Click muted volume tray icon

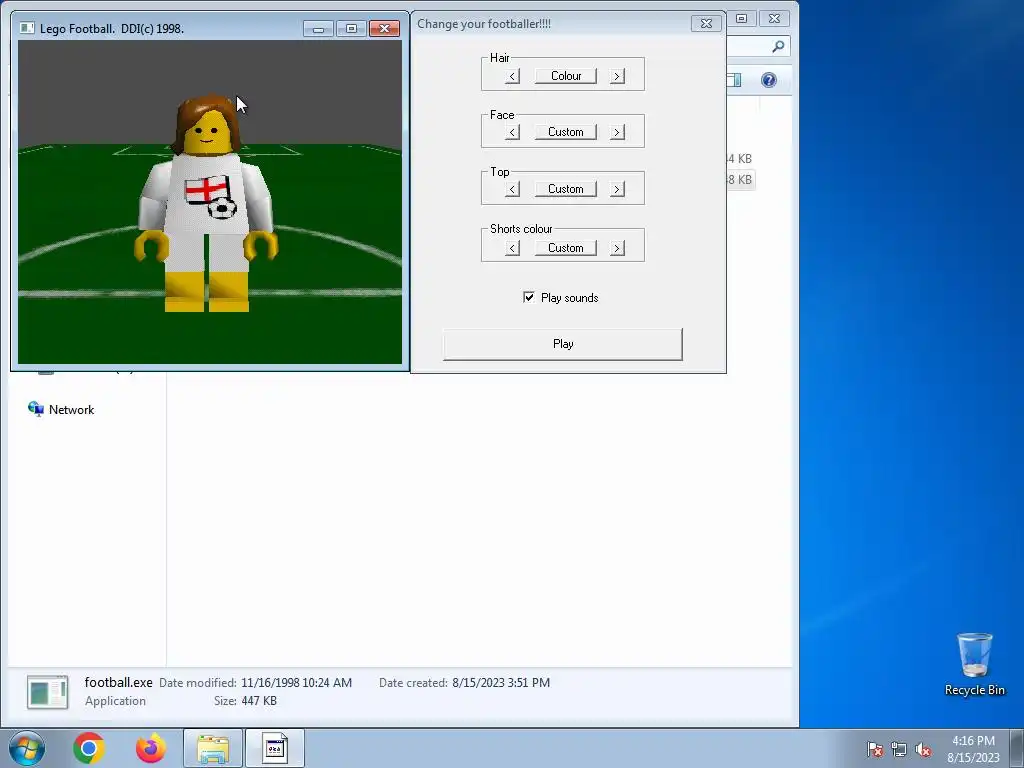[923, 750]
